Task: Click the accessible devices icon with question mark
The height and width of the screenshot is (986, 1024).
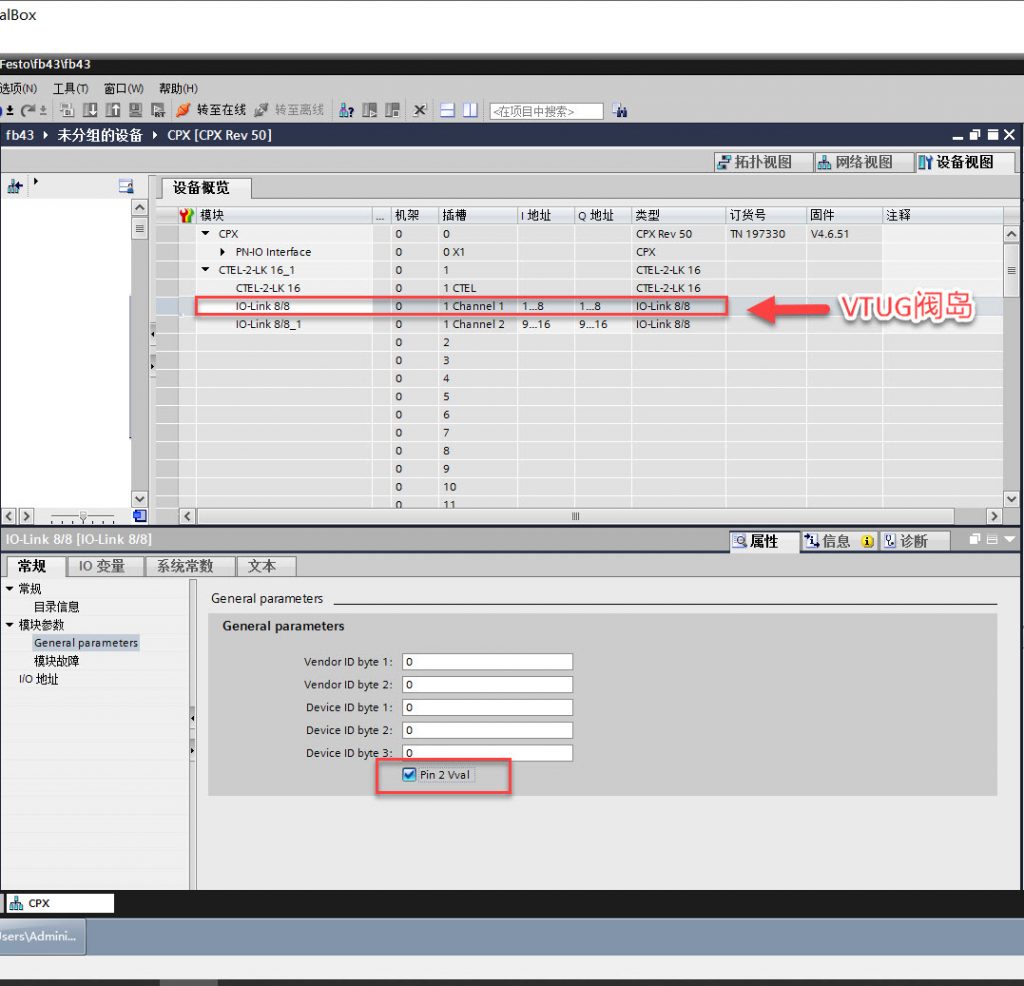Action: 346,110
